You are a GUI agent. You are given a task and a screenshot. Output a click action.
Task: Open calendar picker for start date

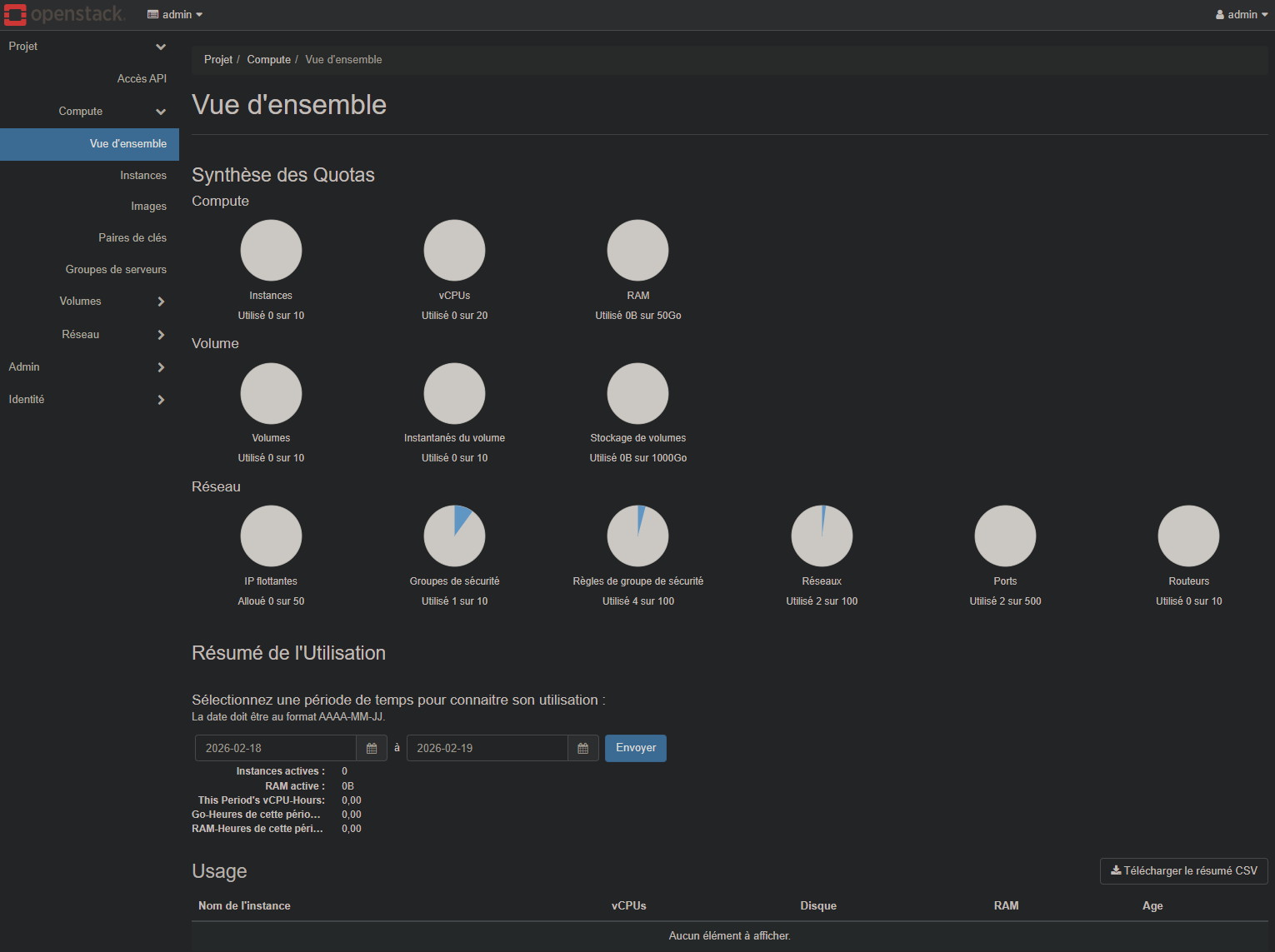coord(372,748)
